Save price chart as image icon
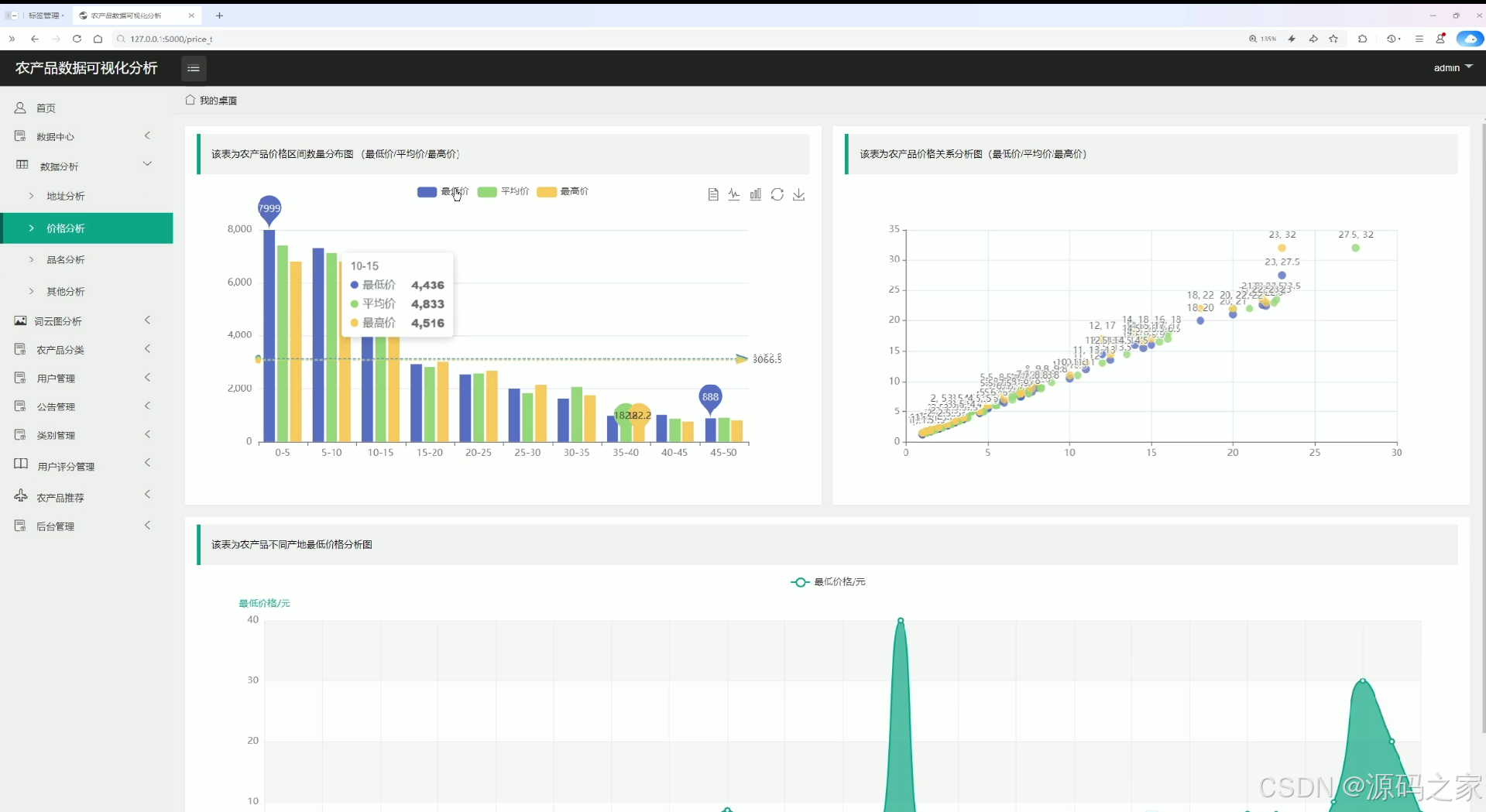 799,194
